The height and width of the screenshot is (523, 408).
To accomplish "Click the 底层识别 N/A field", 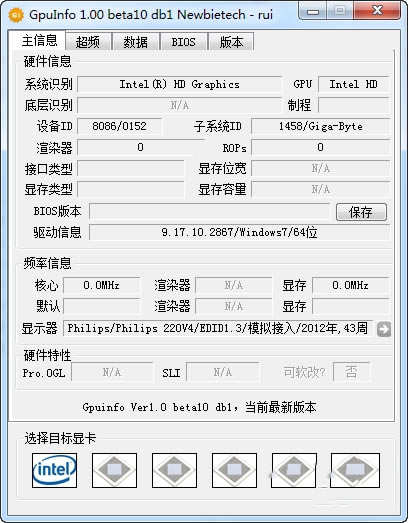I will coord(179,105).
